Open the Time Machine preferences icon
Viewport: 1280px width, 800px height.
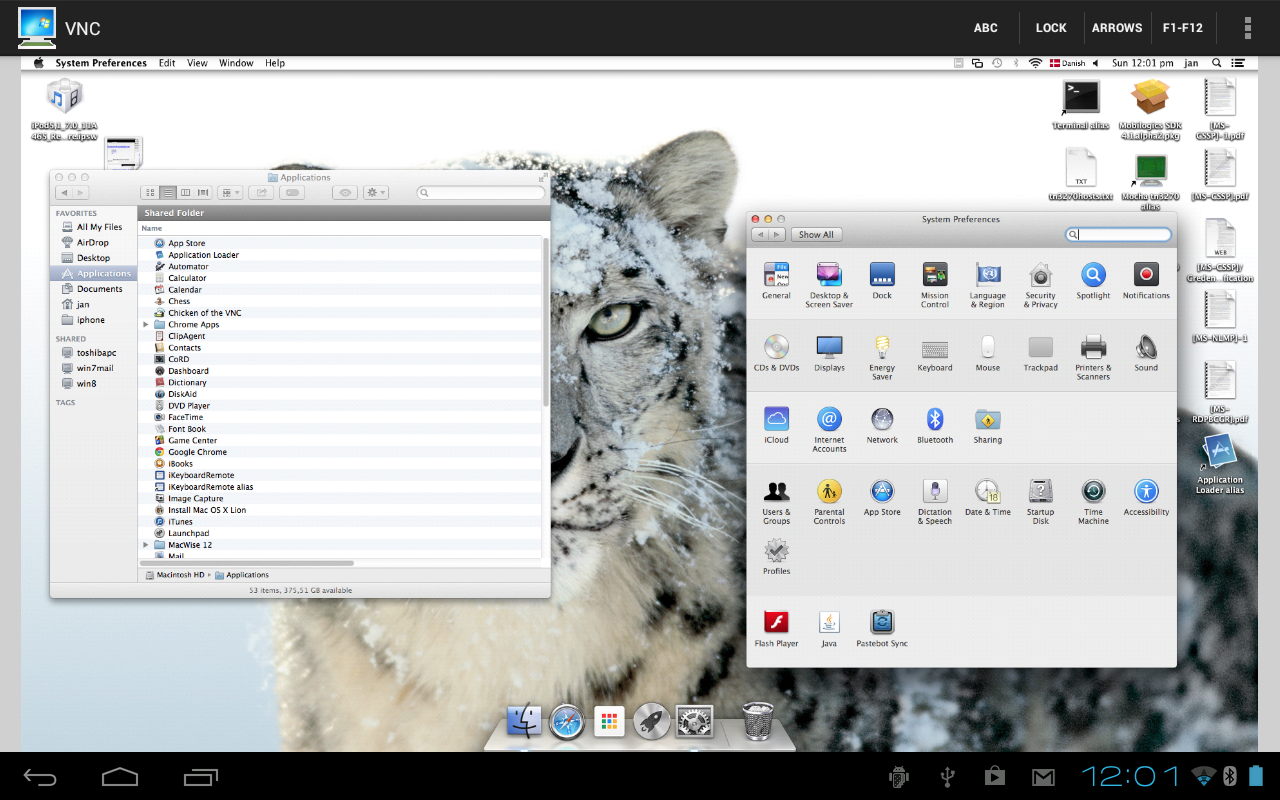pos(1093,493)
